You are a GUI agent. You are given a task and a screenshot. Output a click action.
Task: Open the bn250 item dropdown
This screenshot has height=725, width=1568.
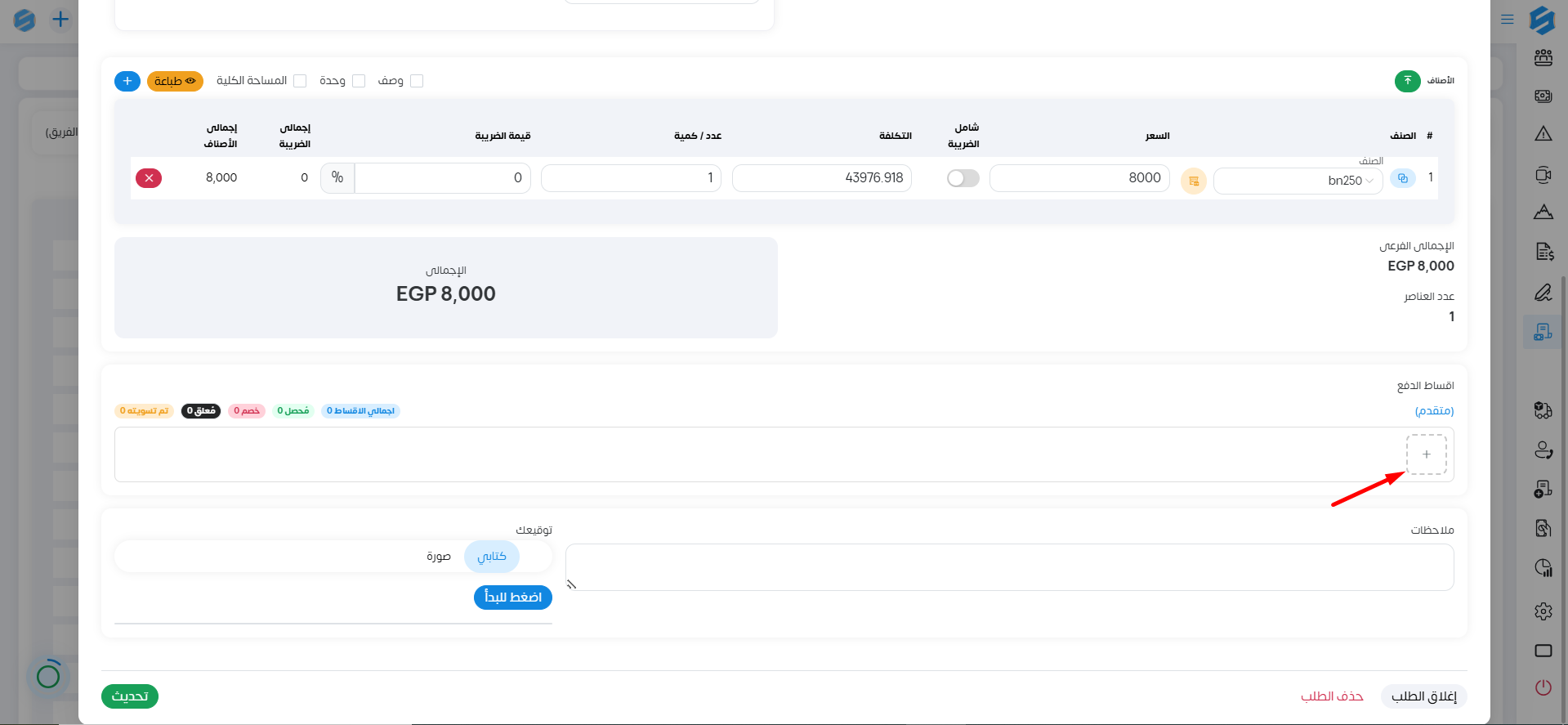pyautogui.click(x=1298, y=181)
